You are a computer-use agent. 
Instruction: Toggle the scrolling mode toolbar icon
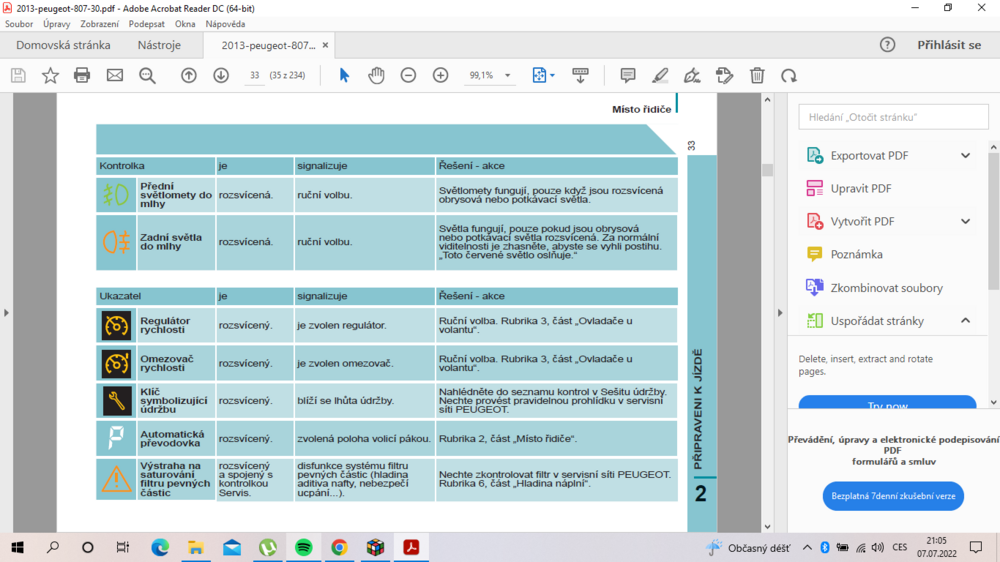click(x=580, y=75)
